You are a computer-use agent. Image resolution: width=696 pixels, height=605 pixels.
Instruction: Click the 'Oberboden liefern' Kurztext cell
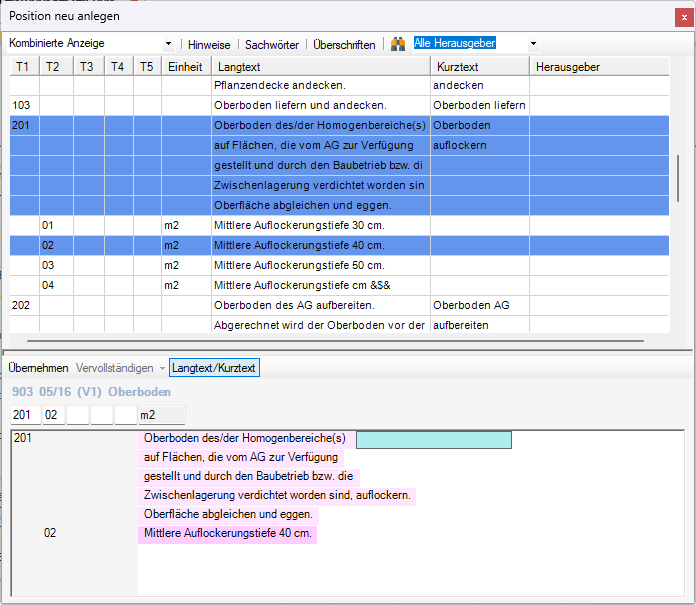click(x=480, y=105)
